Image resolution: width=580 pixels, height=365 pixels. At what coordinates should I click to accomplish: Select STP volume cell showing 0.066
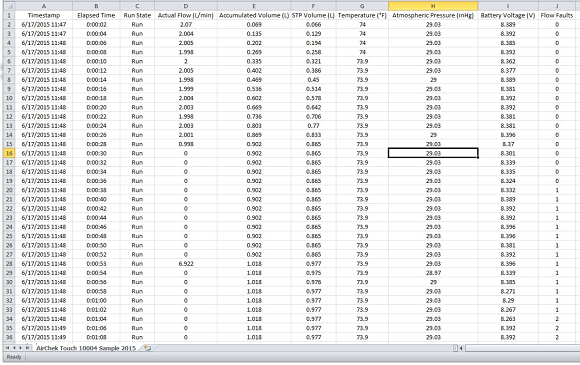pyautogui.click(x=313, y=24)
